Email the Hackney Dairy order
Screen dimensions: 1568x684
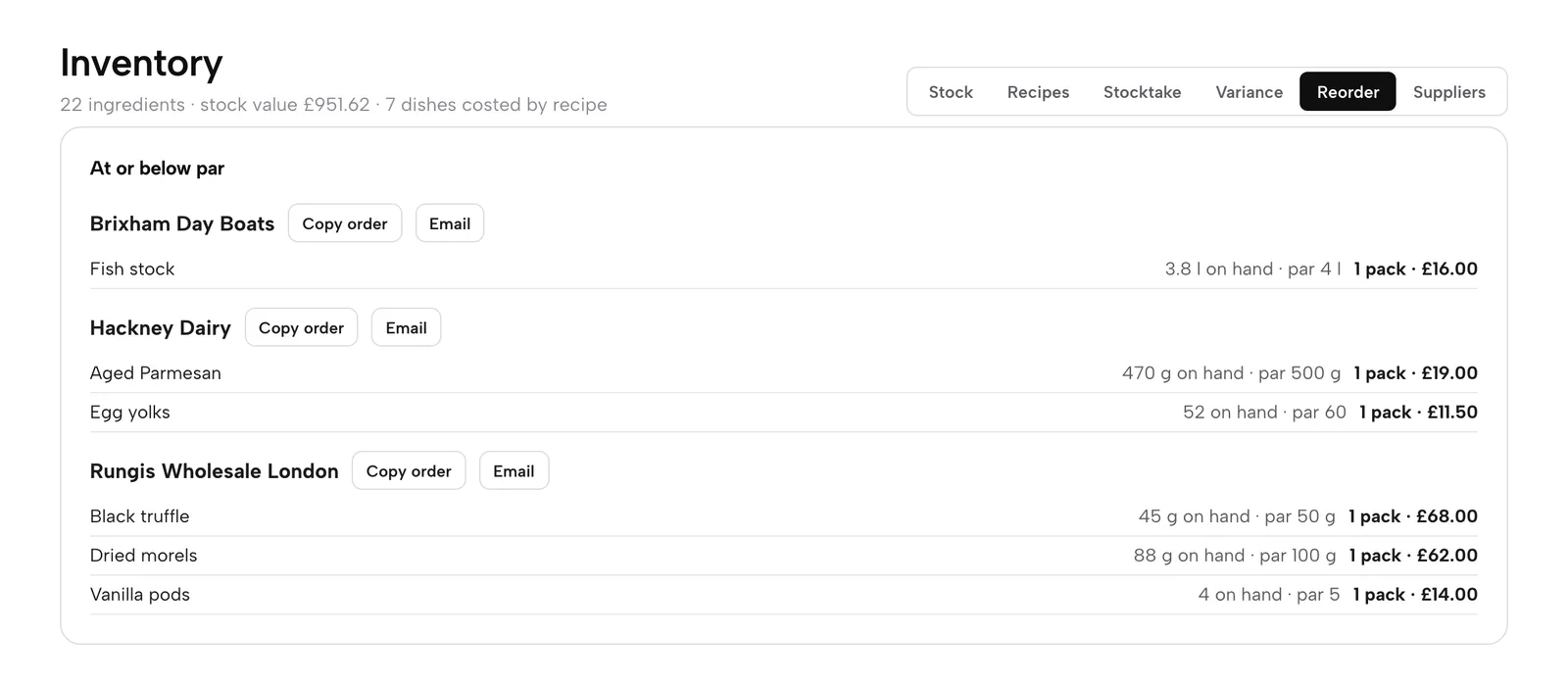coord(406,327)
